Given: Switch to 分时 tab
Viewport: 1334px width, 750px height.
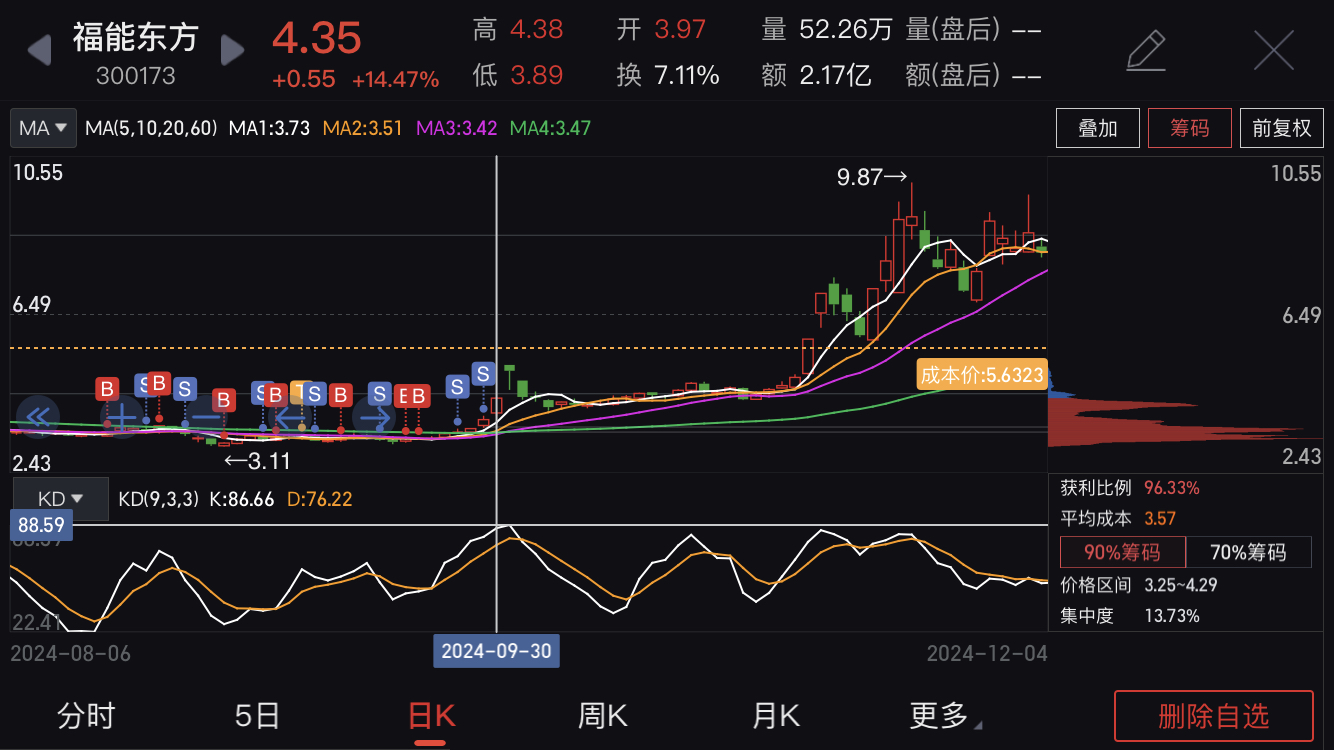Looking at the screenshot, I should pyautogui.click(x=86, y=715).
